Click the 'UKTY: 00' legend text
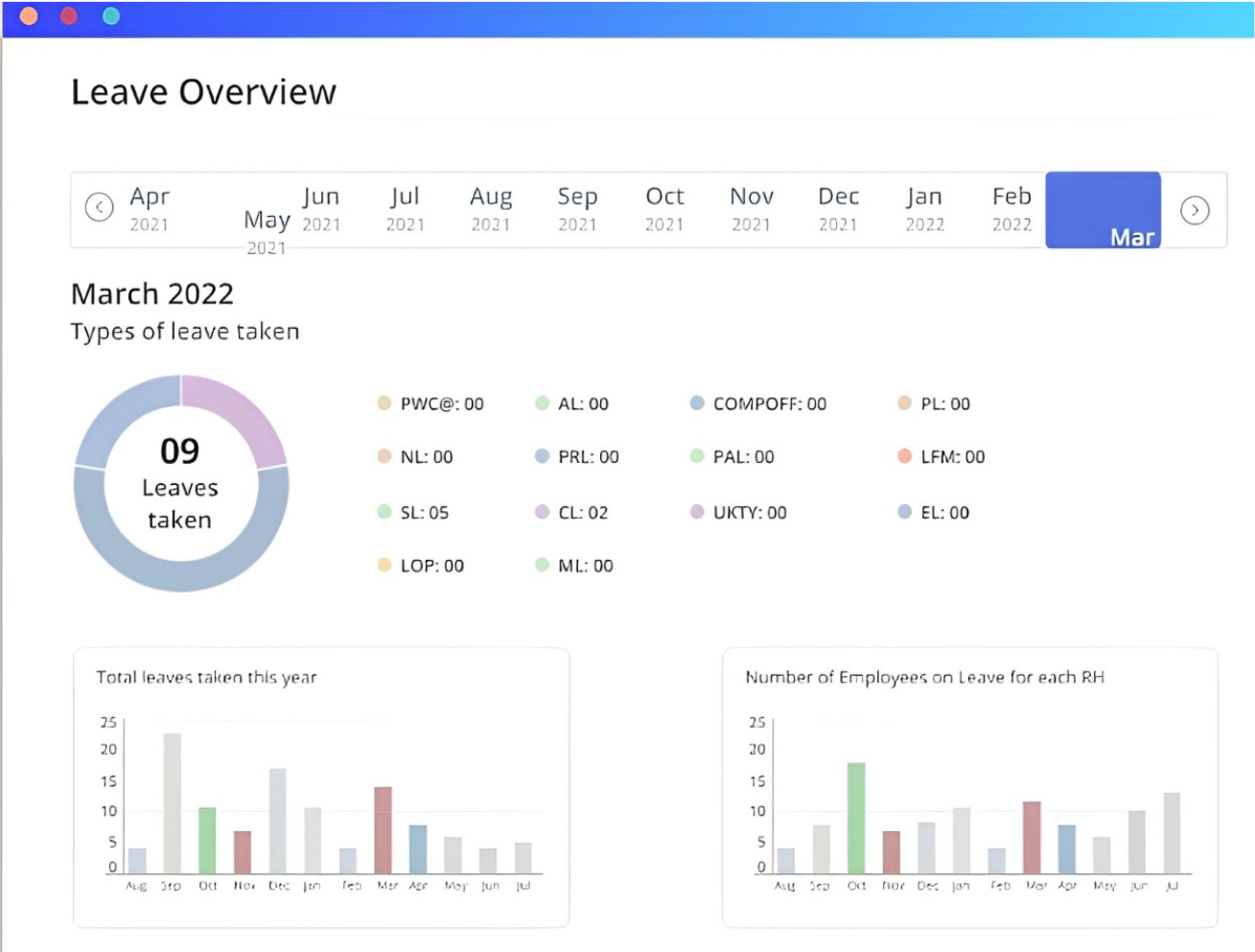This screenshot has width=1255, height=952. pos(750,513)
